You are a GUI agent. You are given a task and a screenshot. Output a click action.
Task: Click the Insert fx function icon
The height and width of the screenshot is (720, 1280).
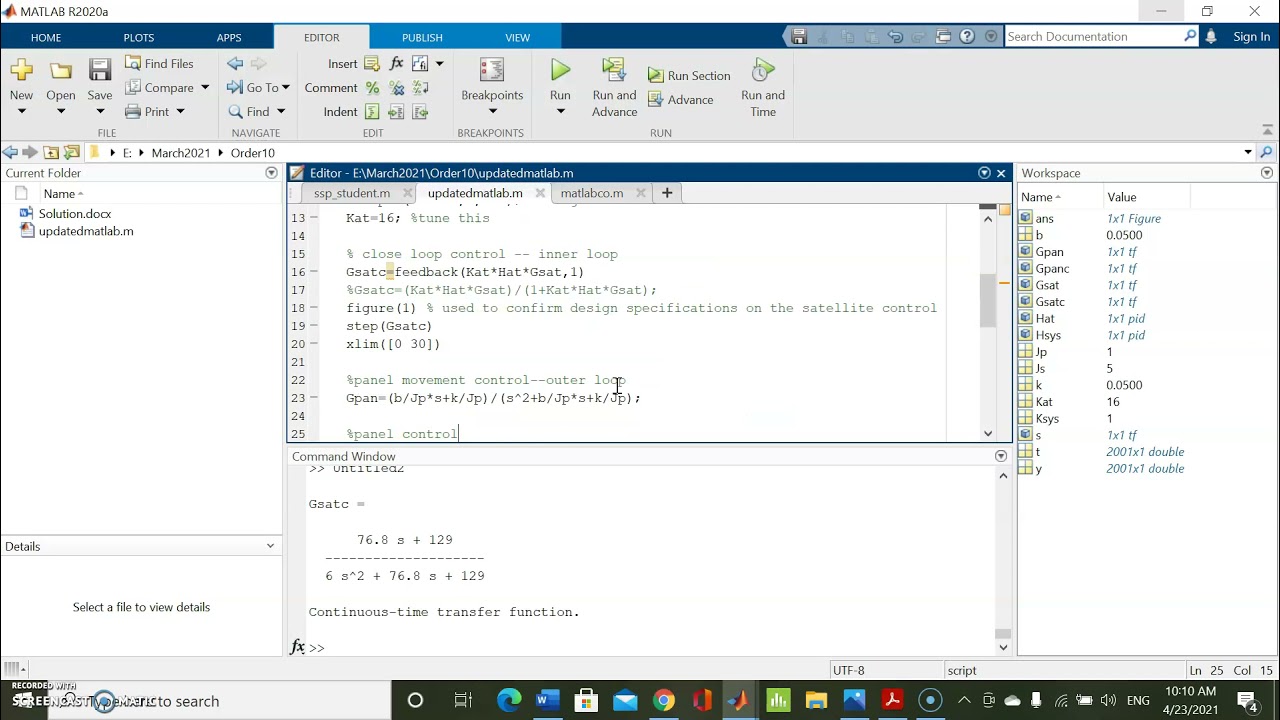(x=397, y=63)
